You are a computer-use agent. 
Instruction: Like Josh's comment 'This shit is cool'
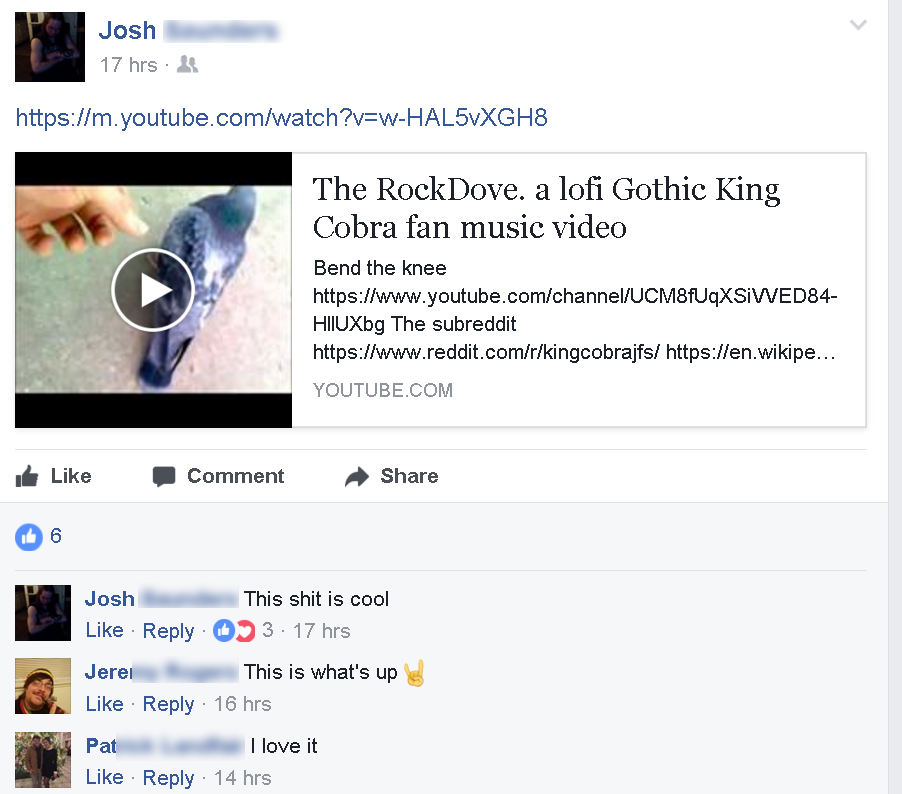coord(104,630)
